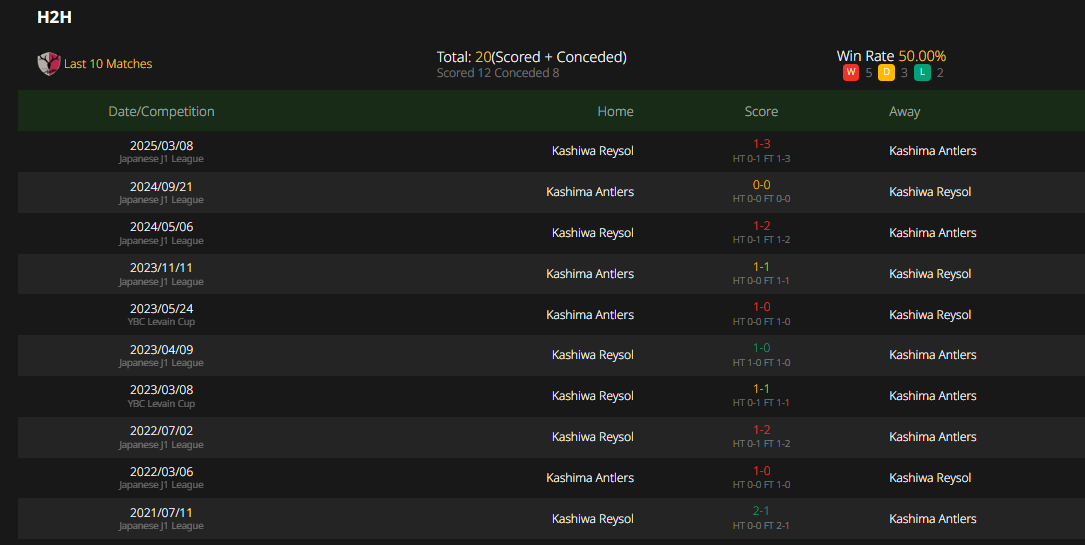The height and width of the screenshot is (545, 1085).
Task: Open the 1-1 score on 2023/03/08
Action: coord(761,389)
